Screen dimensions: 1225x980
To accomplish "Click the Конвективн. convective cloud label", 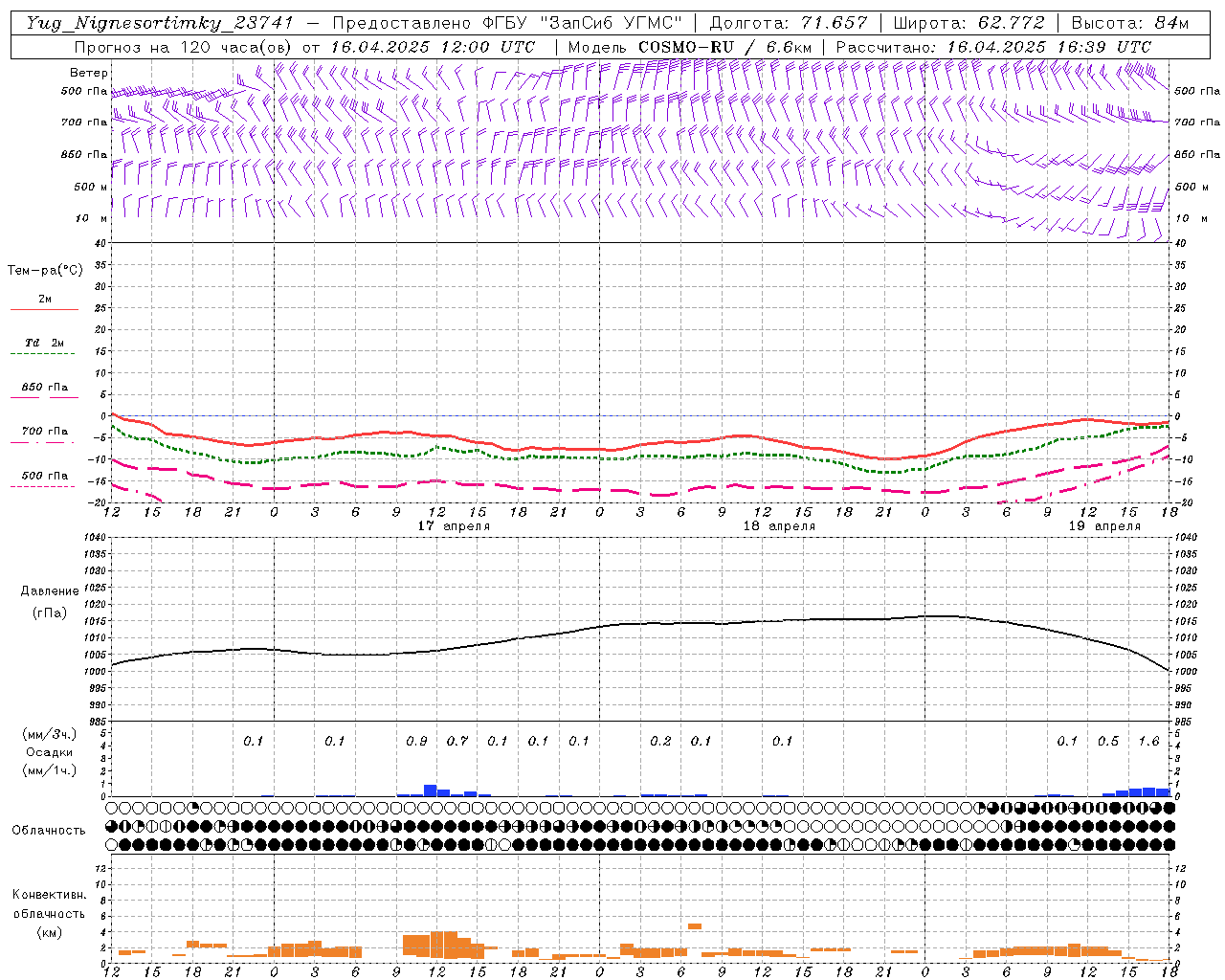I will click(50, 895).
